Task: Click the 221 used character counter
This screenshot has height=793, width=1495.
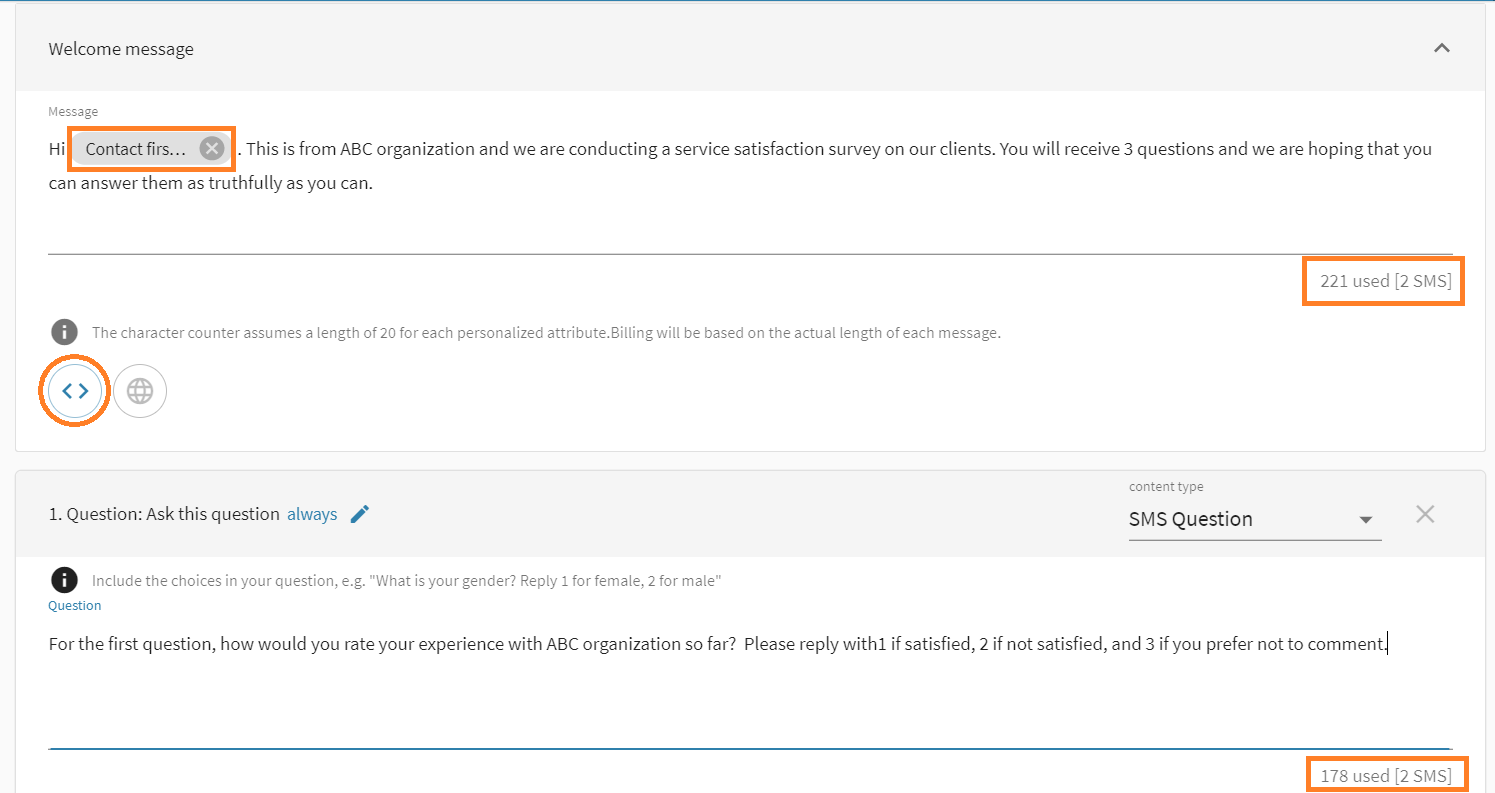Action: tap(1383, 280)
